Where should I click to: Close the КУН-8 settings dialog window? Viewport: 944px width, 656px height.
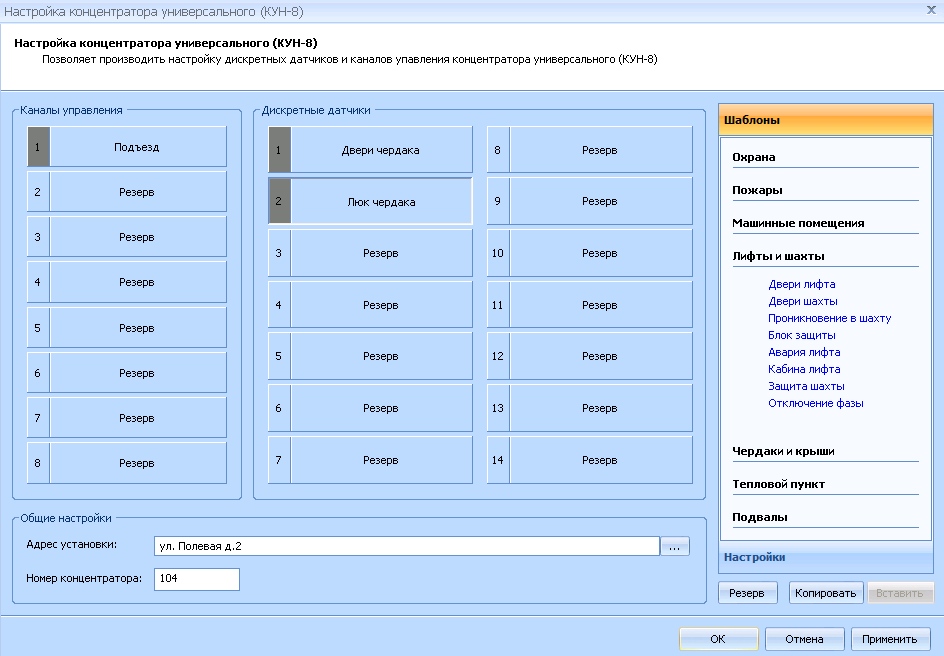pyautogui.click(x=931, y=9)
